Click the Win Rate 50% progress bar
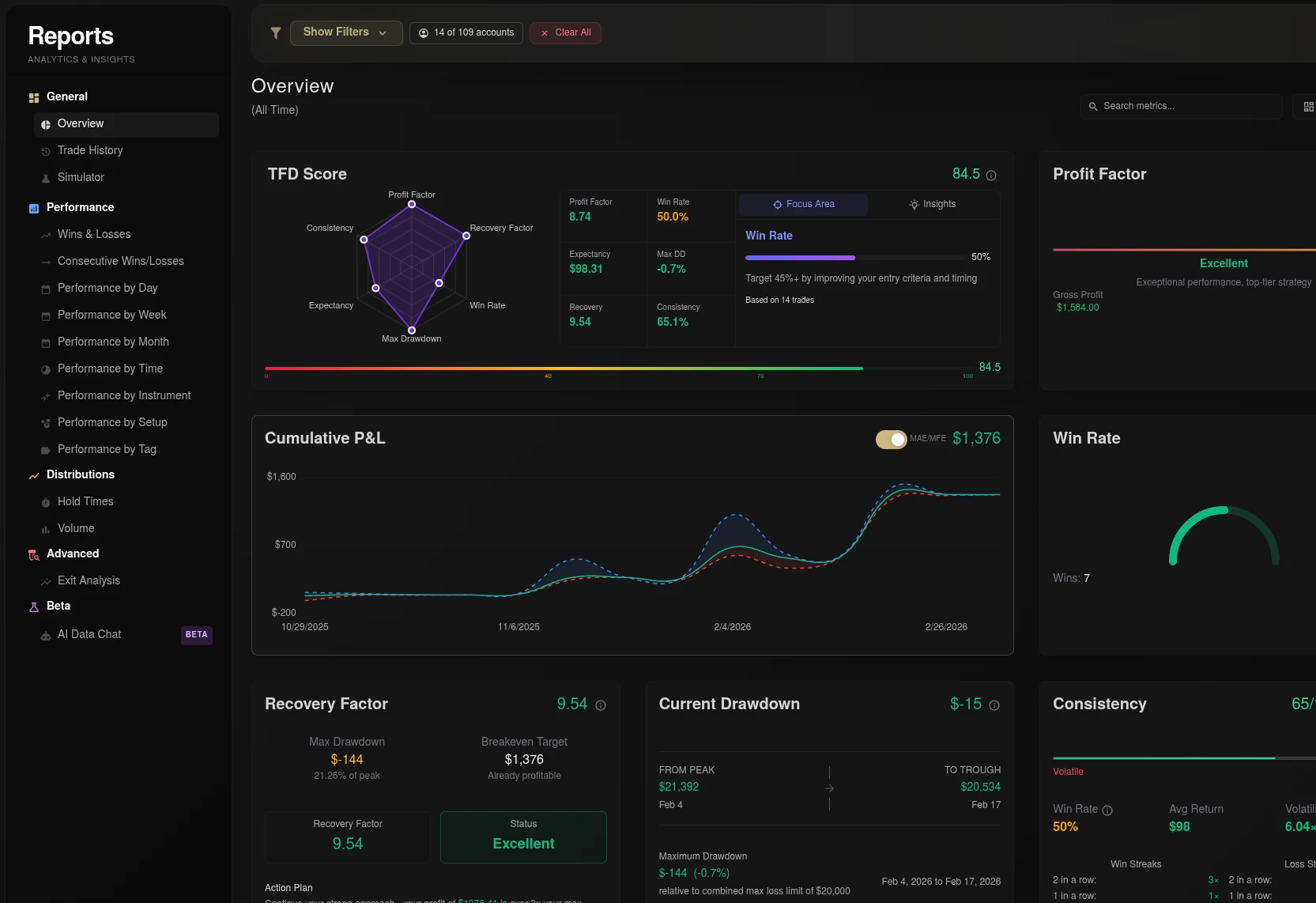The width and height of the screenshot is (1316, 903). point(855,258)
